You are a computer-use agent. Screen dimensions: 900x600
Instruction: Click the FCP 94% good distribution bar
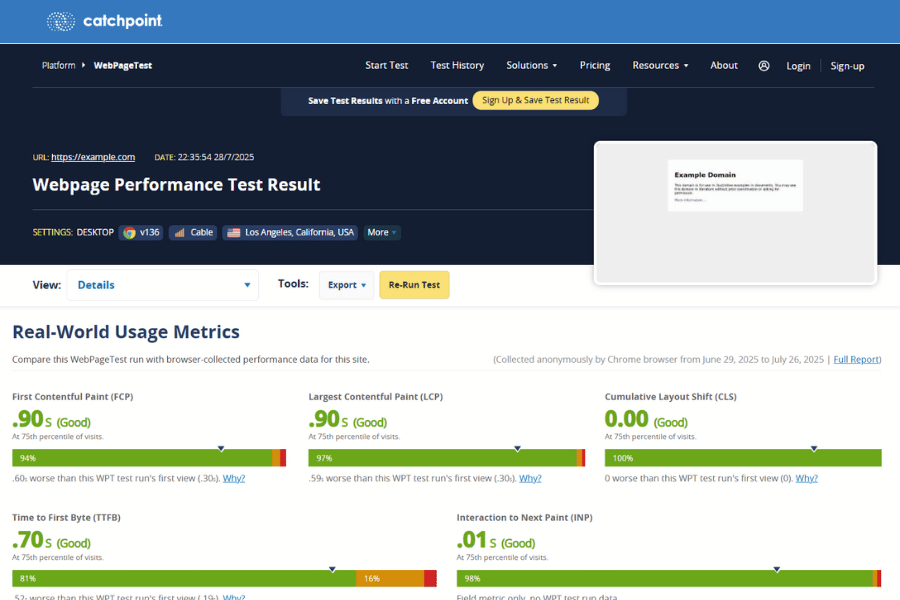click(x=142, y=458)
